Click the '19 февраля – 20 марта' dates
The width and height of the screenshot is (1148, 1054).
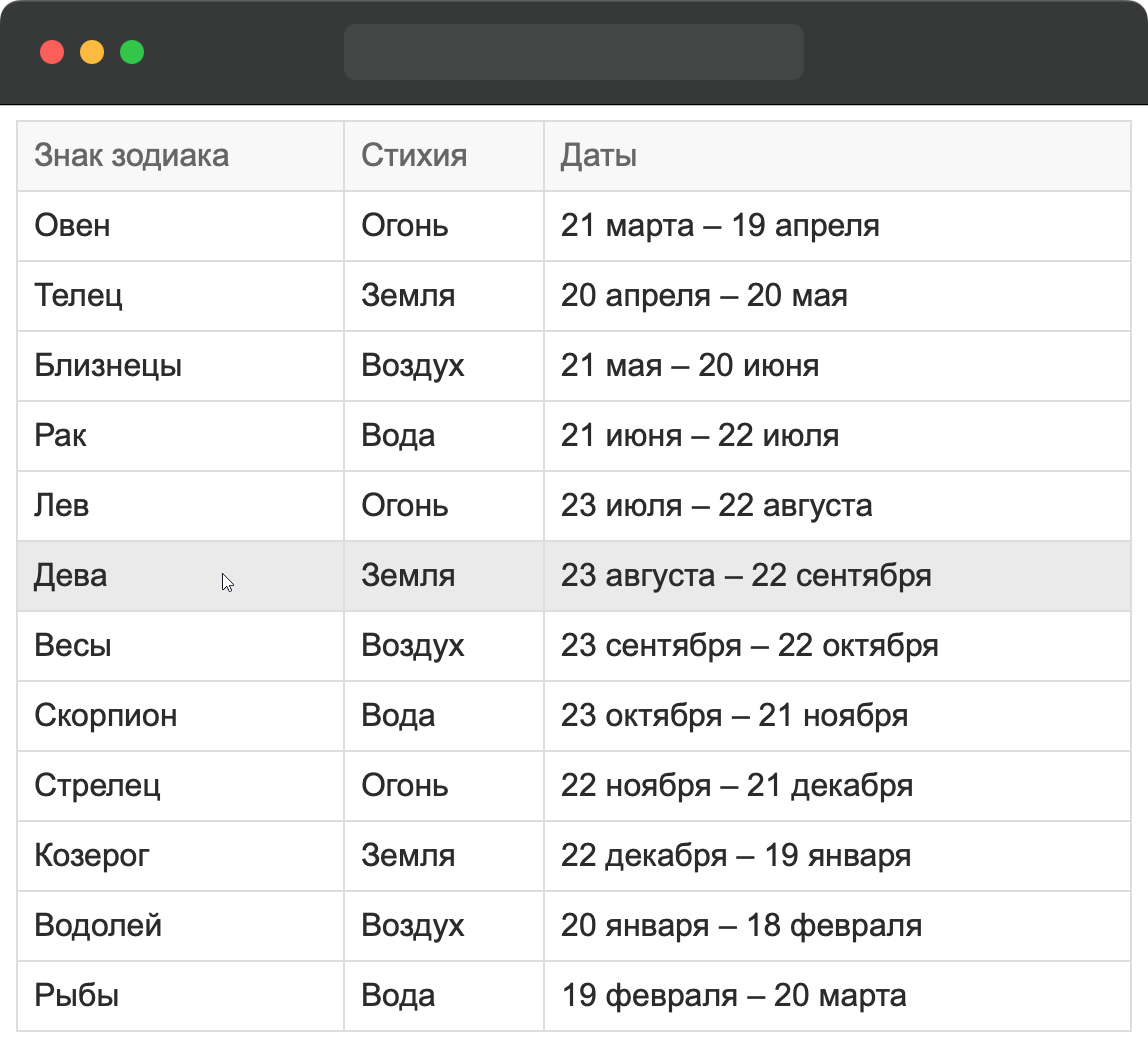click(x=733, y=996)
